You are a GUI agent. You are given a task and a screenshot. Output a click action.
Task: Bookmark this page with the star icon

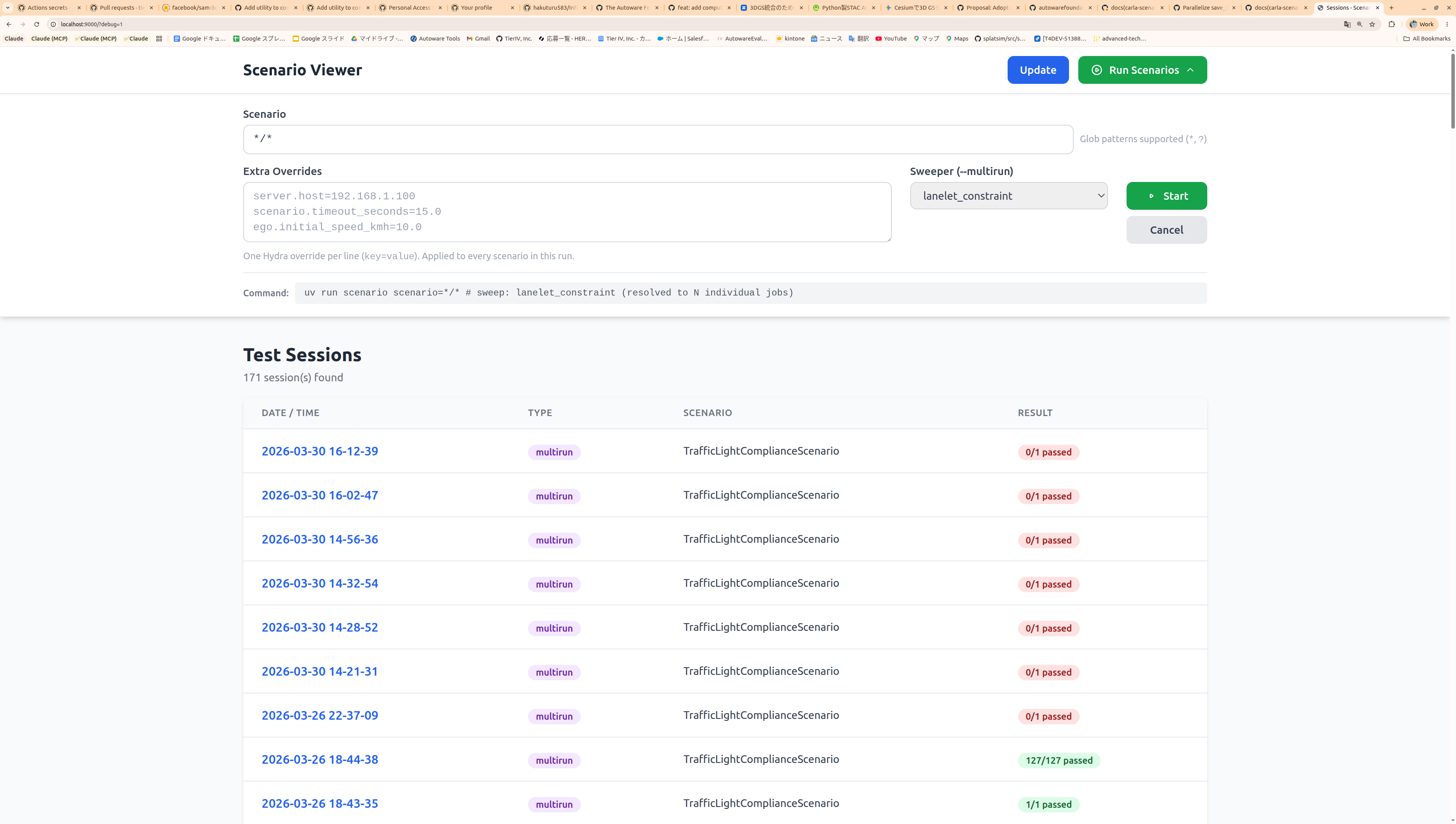point(1372,24)
